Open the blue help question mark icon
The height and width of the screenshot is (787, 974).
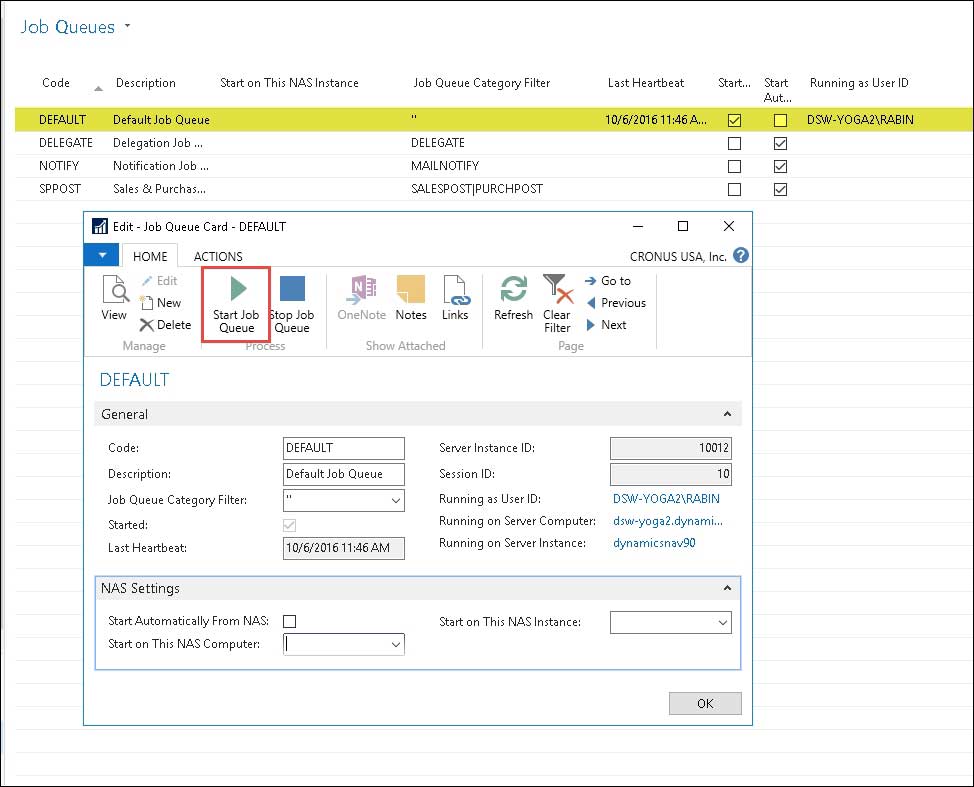tap(740, 256)
